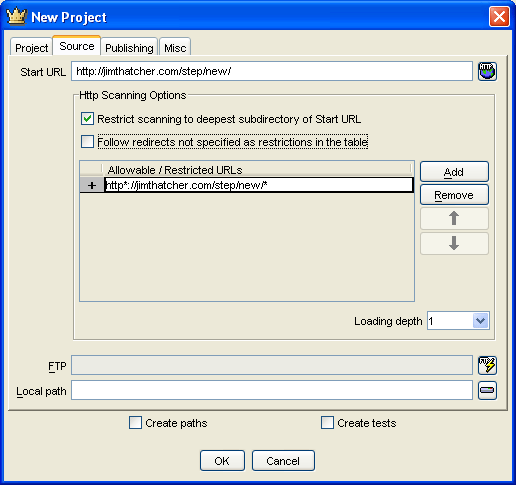Open the Publishing tab
516x485 pixels.
pos(129,48)
